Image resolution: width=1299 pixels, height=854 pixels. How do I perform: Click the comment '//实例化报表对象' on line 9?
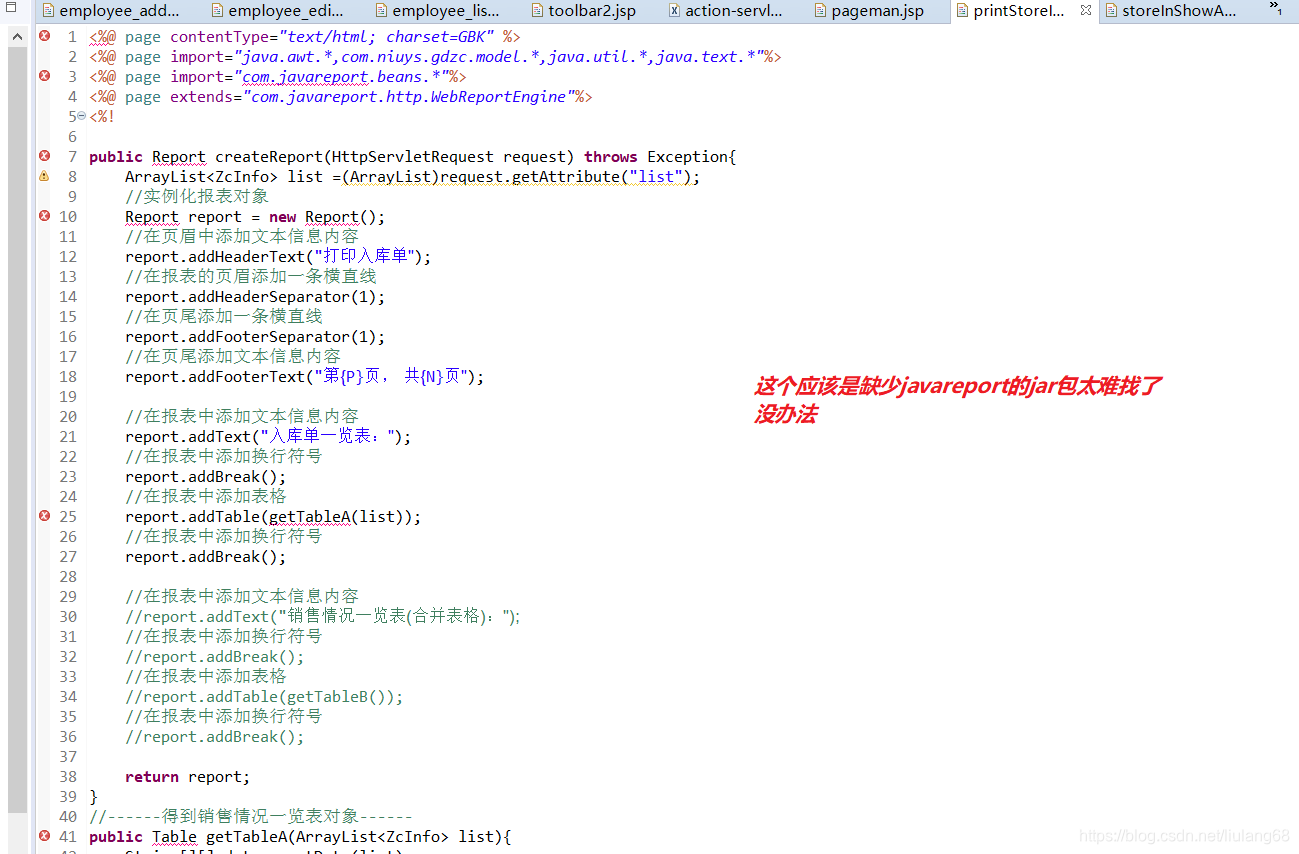(x=197, y=197)
